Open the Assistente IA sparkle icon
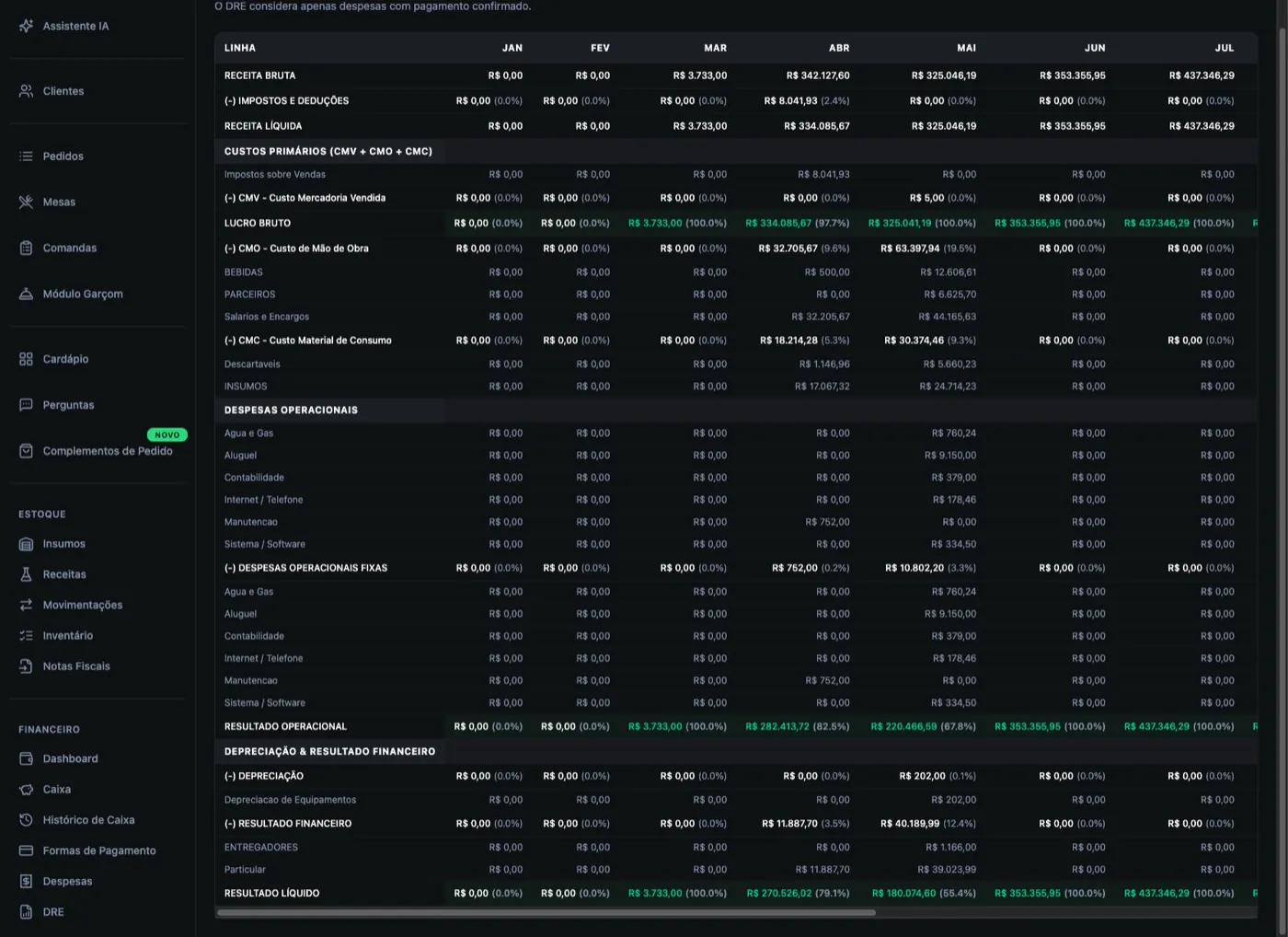1288x937 pixels. [26, 26]
